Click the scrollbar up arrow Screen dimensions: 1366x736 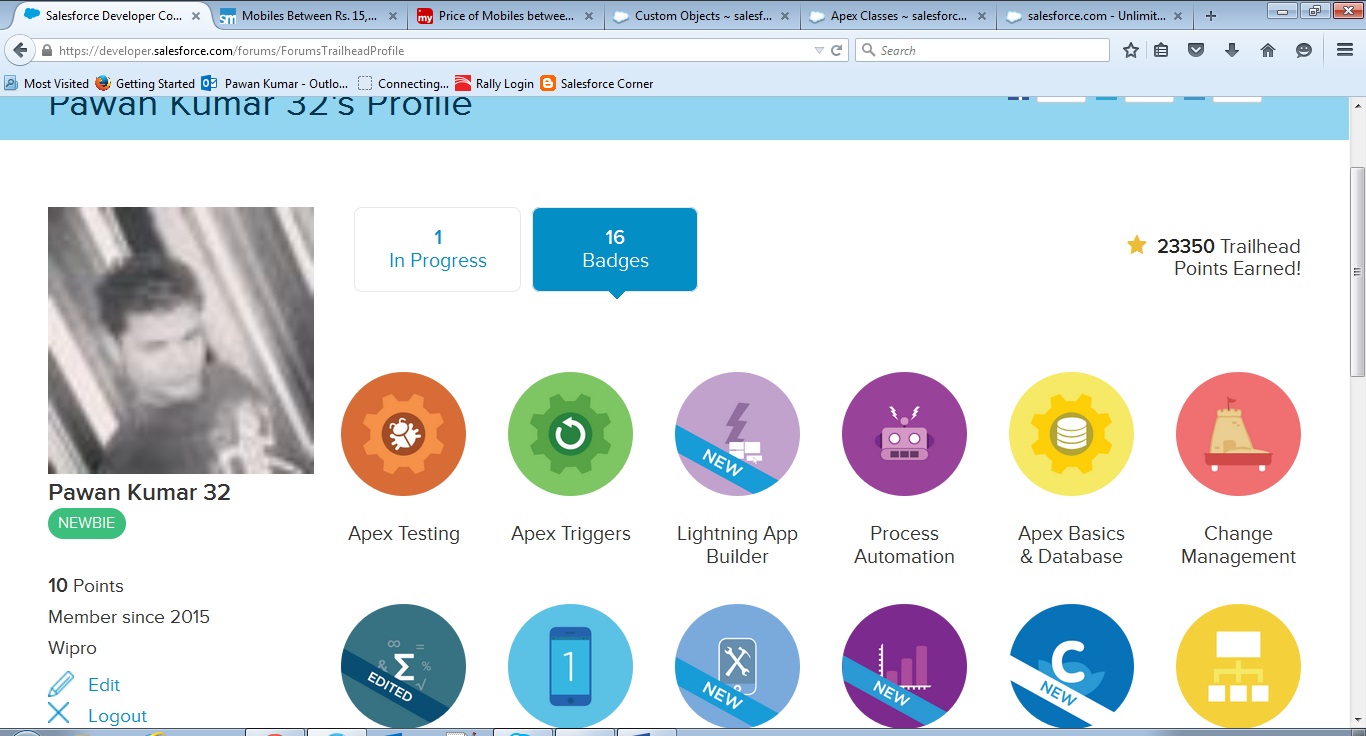point(1357,105)
